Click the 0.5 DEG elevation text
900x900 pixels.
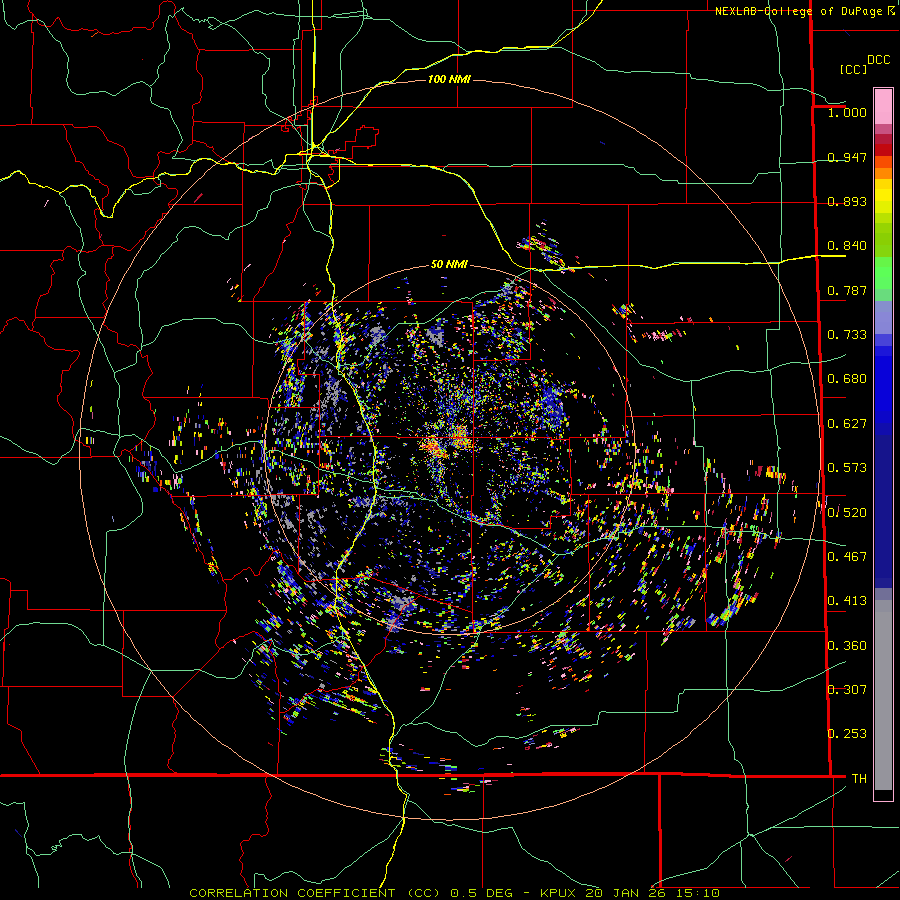482,893
